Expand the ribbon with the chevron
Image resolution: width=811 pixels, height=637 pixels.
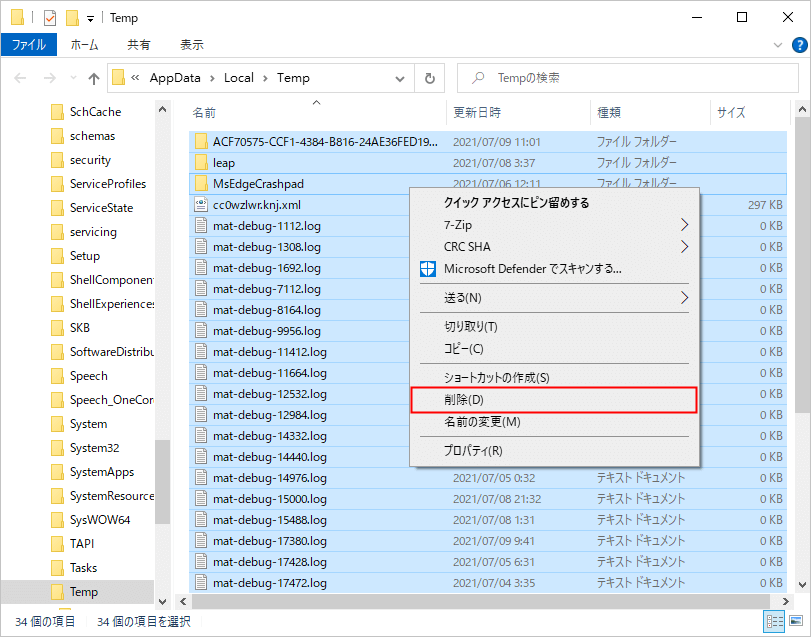click(x=778, y=45)
